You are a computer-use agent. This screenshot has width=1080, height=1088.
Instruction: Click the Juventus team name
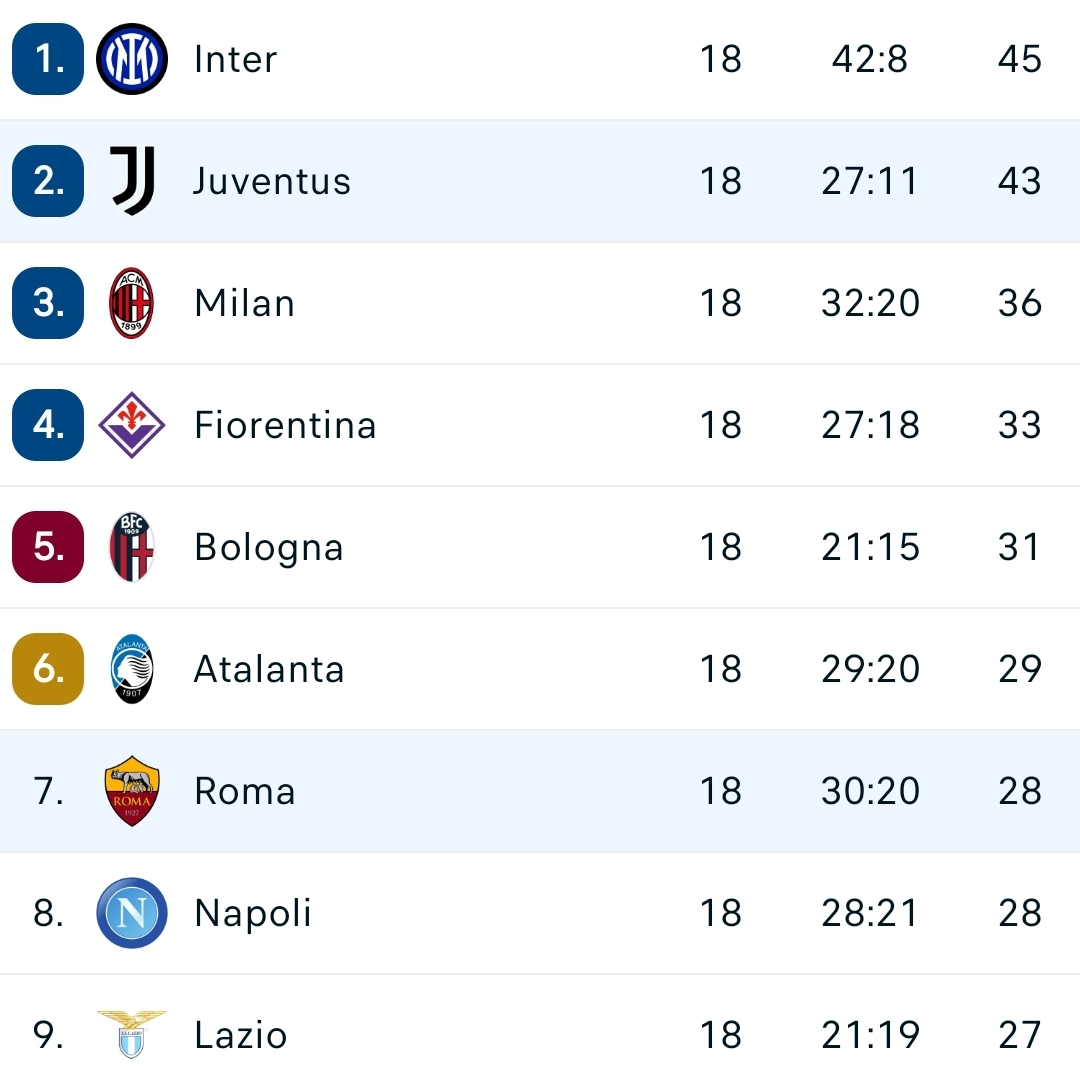coord(272,181)
